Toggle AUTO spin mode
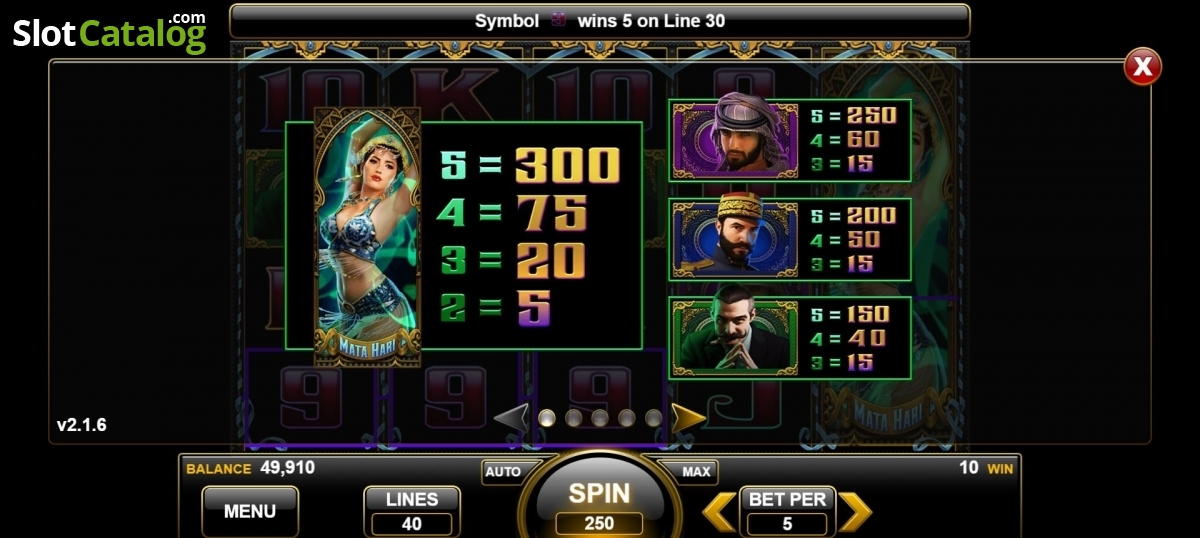Viewport: 1200px width, 538px height. pos(503,472)
